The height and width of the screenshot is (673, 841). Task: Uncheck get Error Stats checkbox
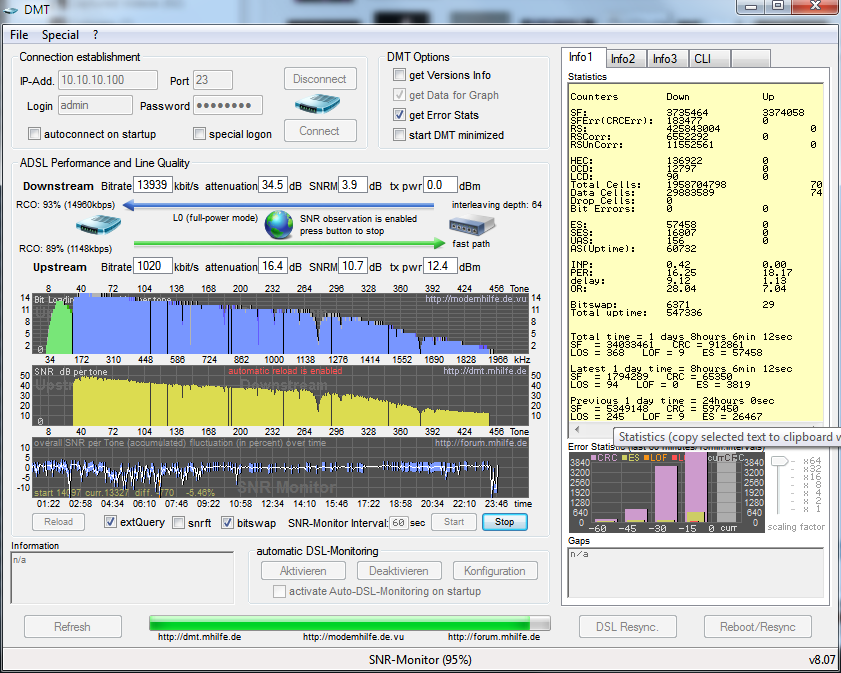coord(400,116)
